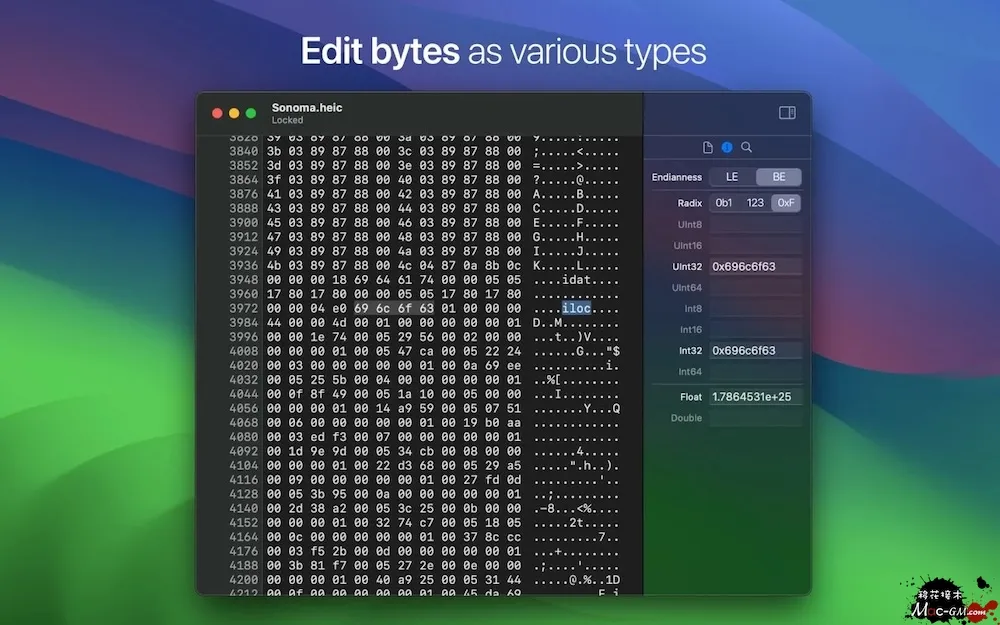
Task: Click the Radix label
Action: coord(689,203)
